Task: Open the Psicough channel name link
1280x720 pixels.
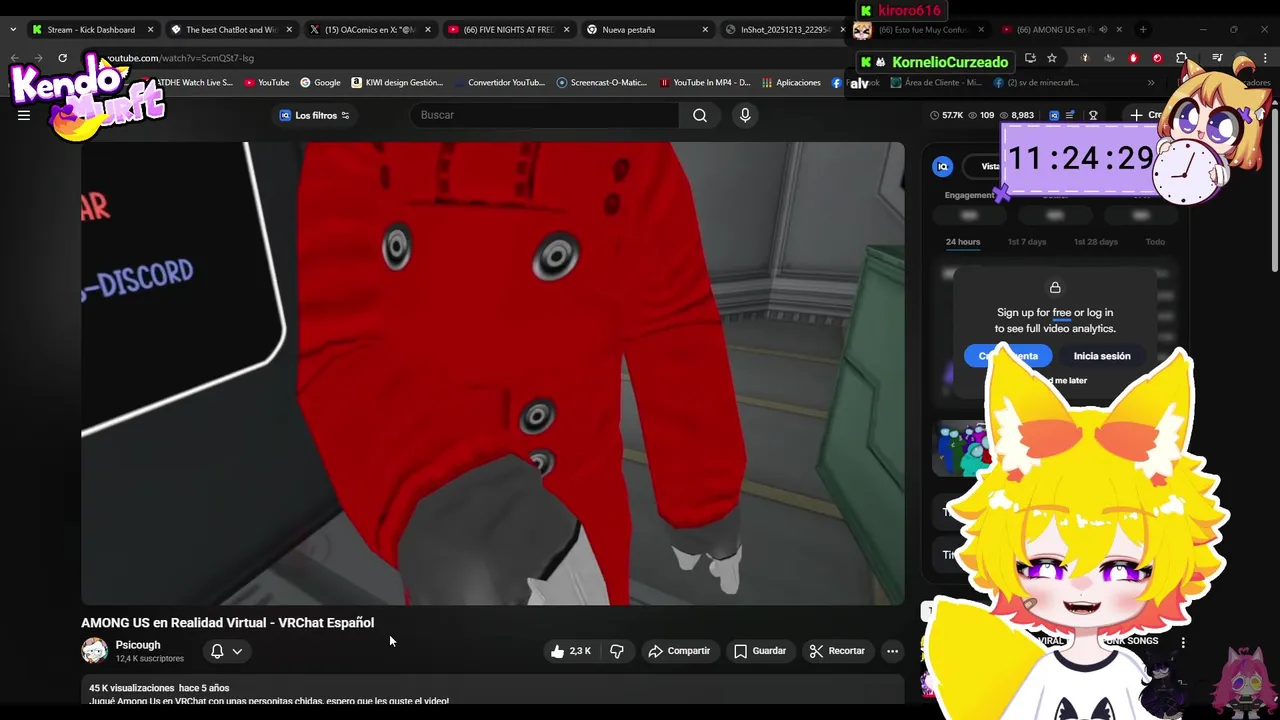Action: [138, 645]
